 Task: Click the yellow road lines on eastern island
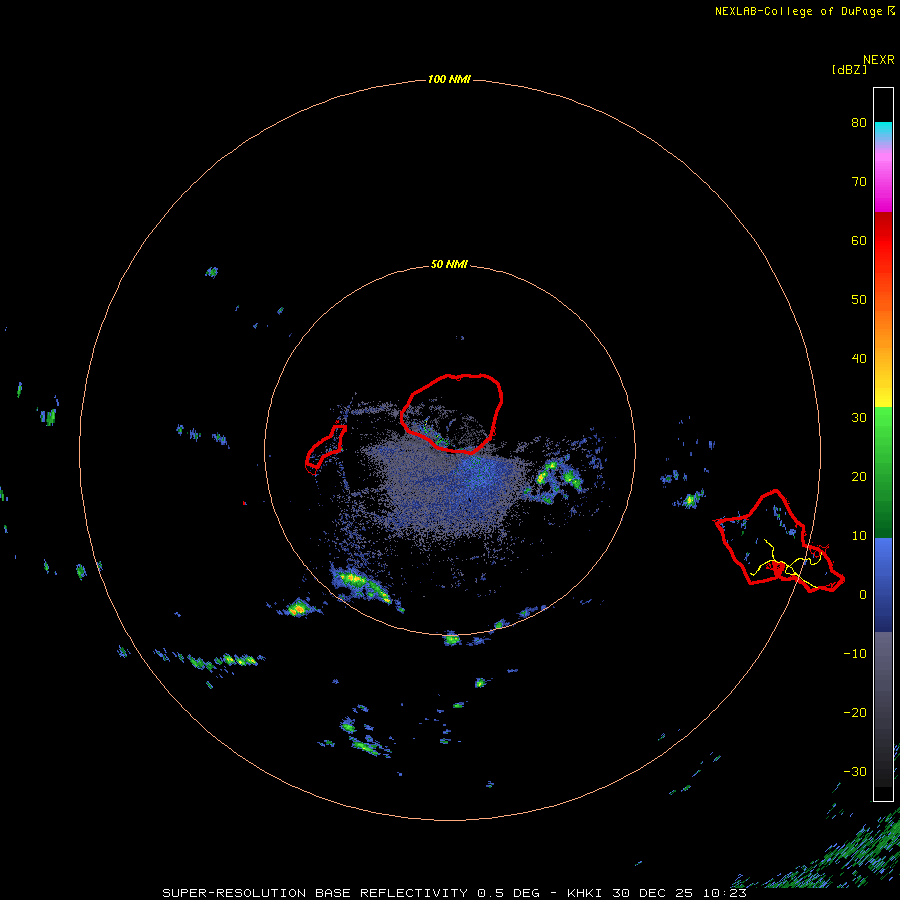788,564
